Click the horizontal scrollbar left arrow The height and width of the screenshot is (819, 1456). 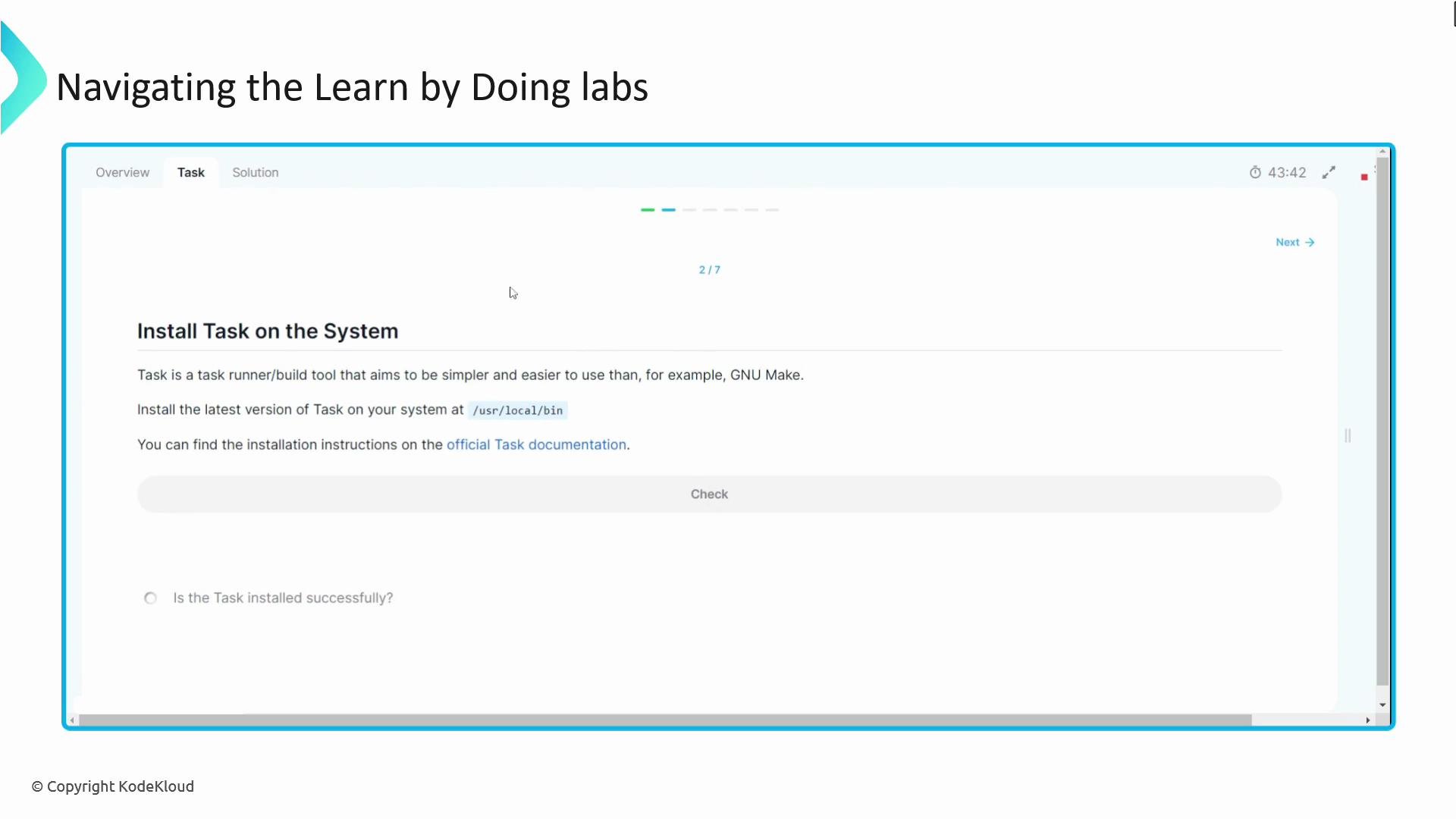coord(73,720)
